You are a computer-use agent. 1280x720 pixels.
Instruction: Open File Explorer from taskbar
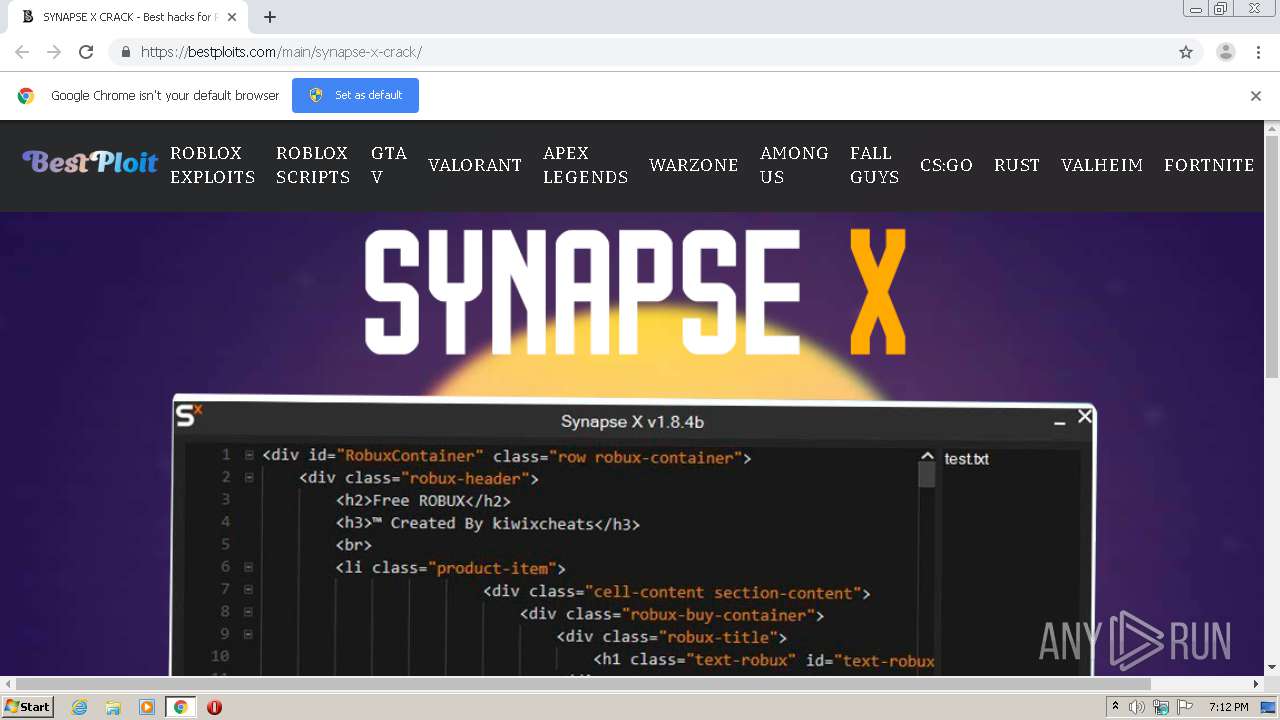pos(113,707)
